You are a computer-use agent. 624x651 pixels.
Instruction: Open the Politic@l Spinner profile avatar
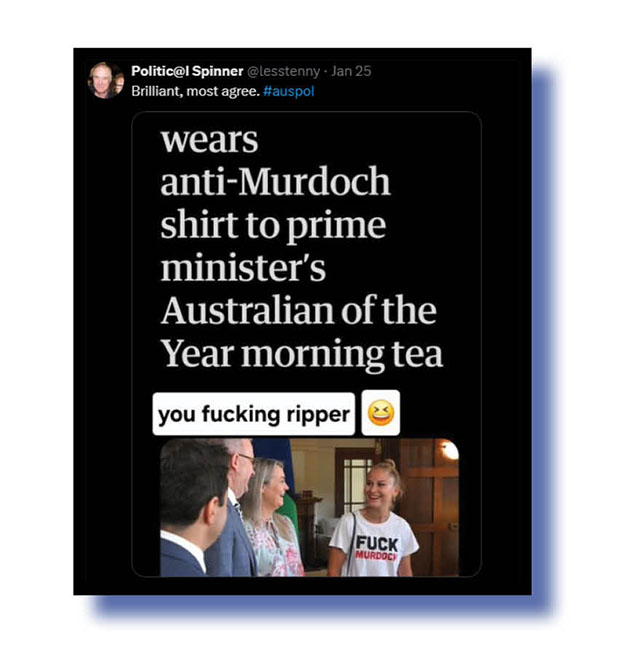[105, 80]
